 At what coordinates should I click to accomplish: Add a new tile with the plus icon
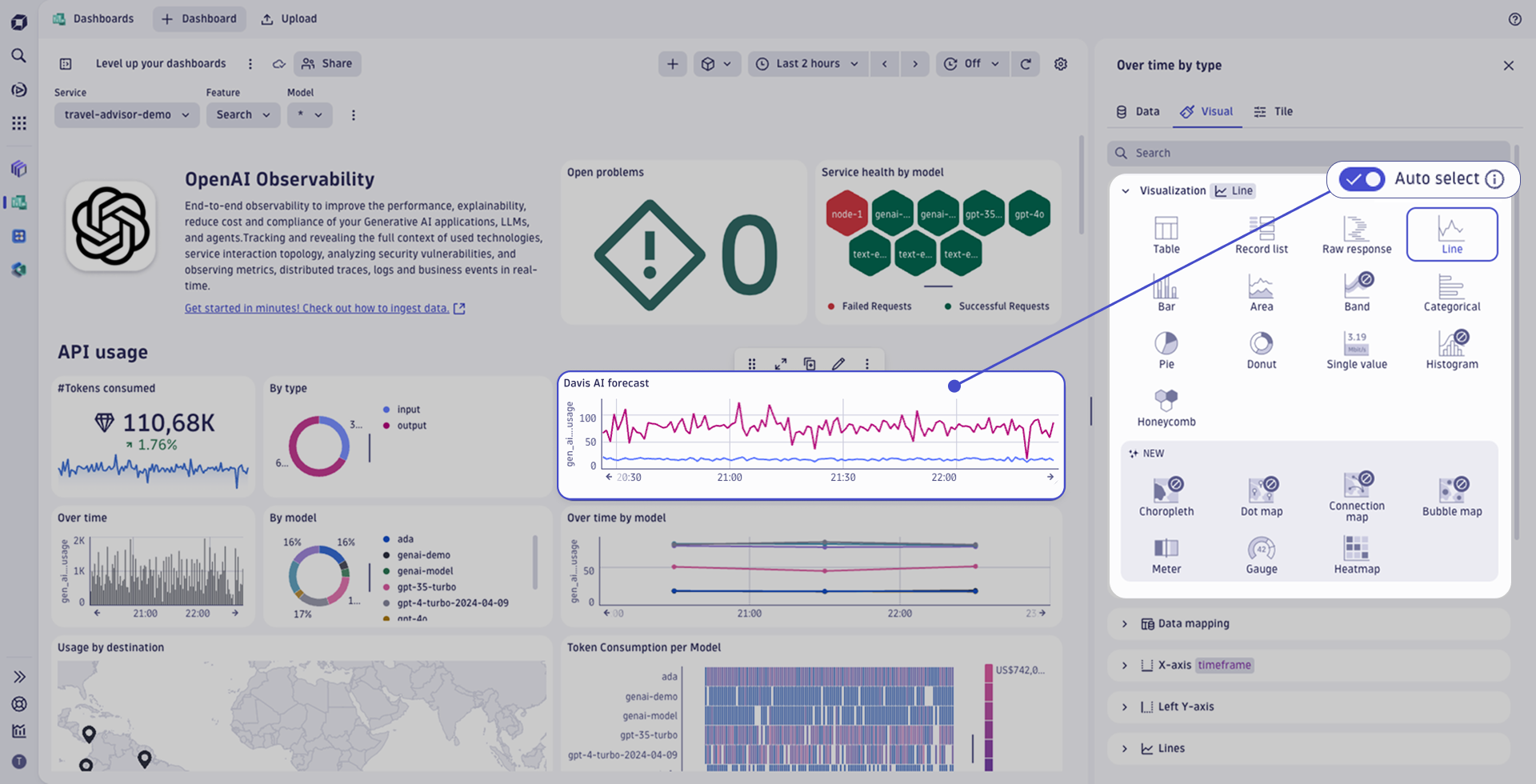672,63
